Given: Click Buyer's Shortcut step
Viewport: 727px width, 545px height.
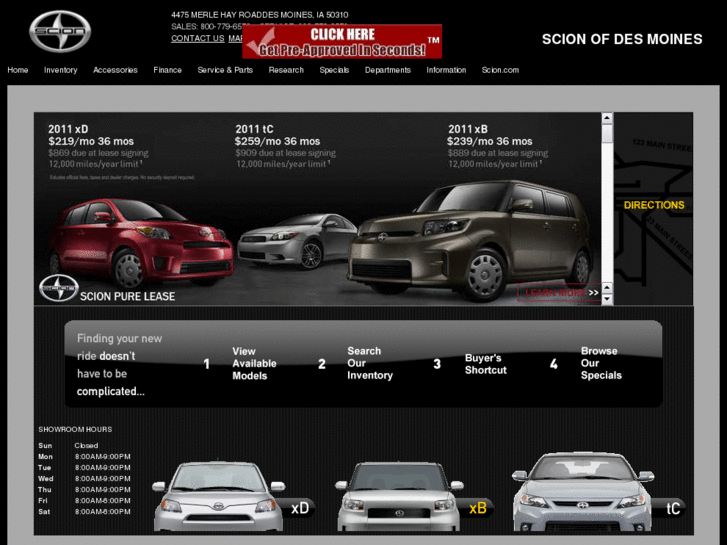Looking at the screenshot, I should pyautogui.click(x=485, y=364).
